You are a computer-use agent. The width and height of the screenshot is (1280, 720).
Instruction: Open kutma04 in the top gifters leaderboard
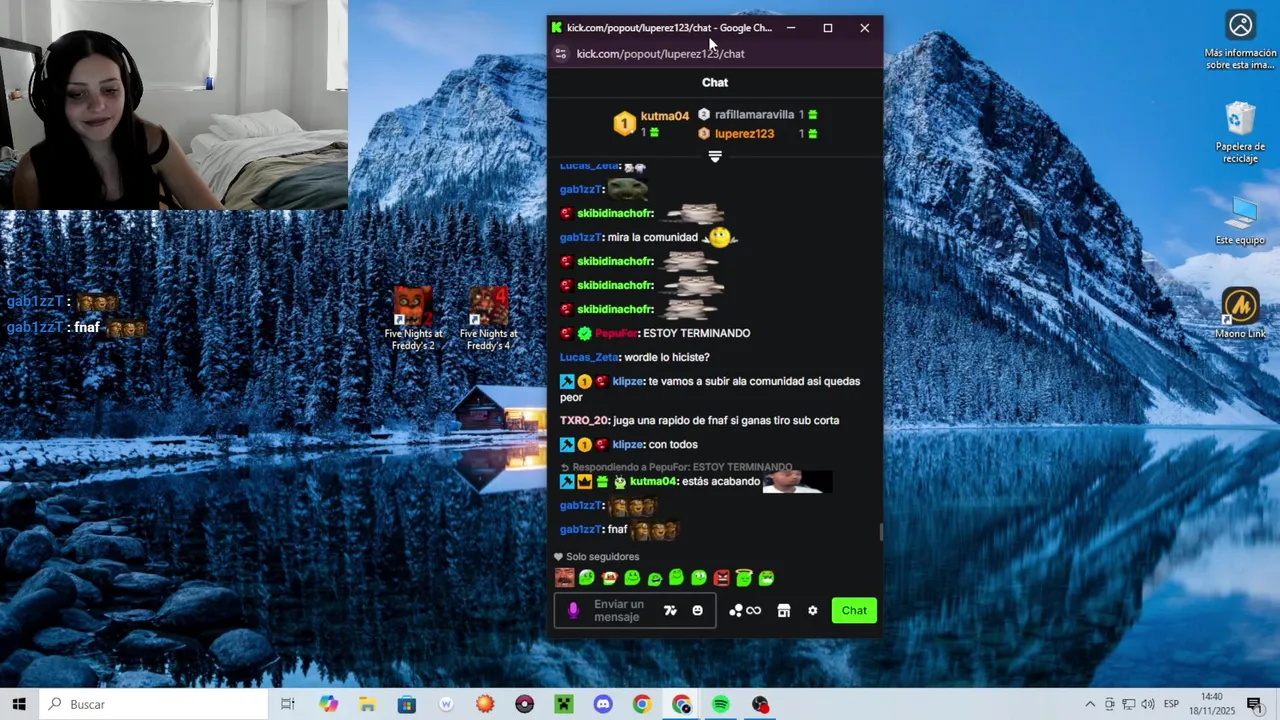[664, 116]
